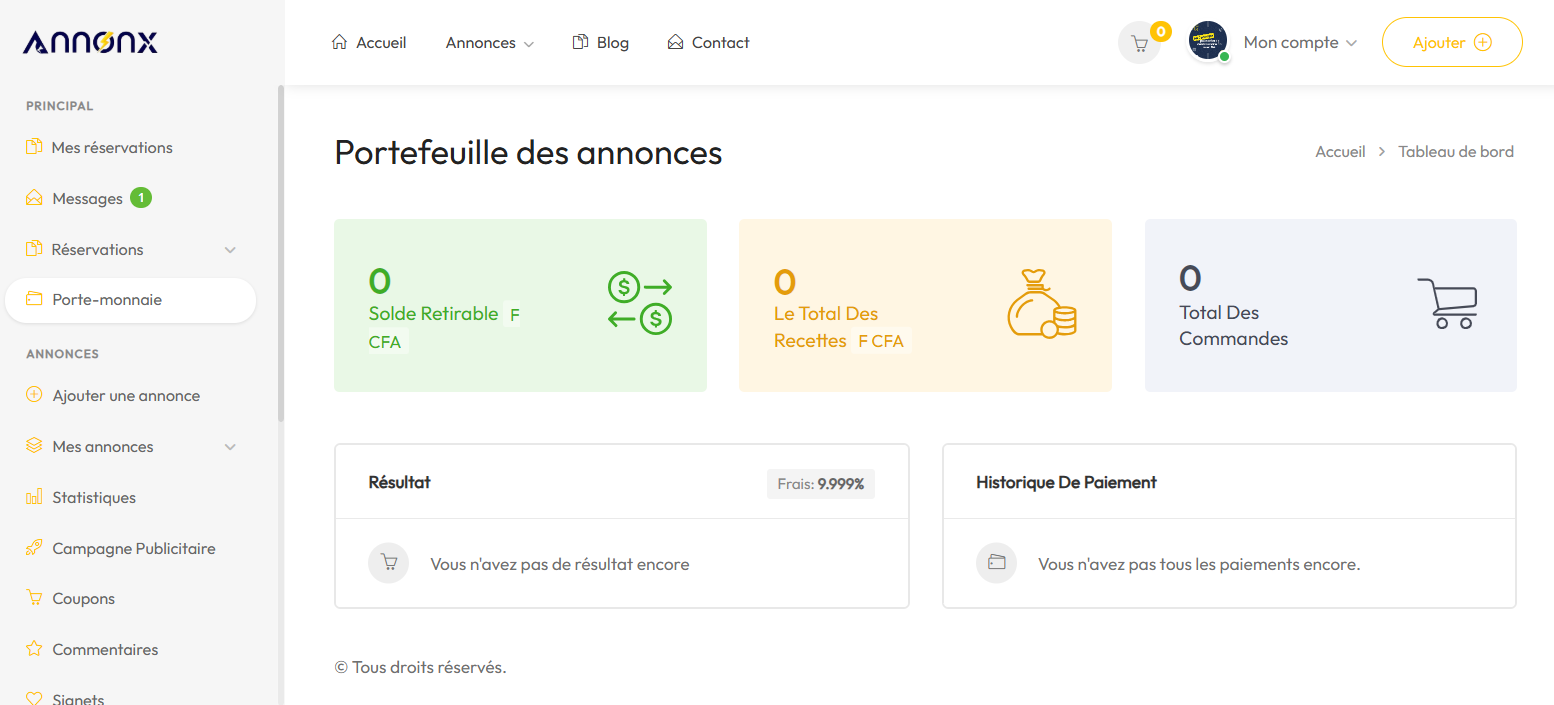Screen dimensions: 1554x705
Task: Open the shopping cart icon in header
Action: 1139,43
